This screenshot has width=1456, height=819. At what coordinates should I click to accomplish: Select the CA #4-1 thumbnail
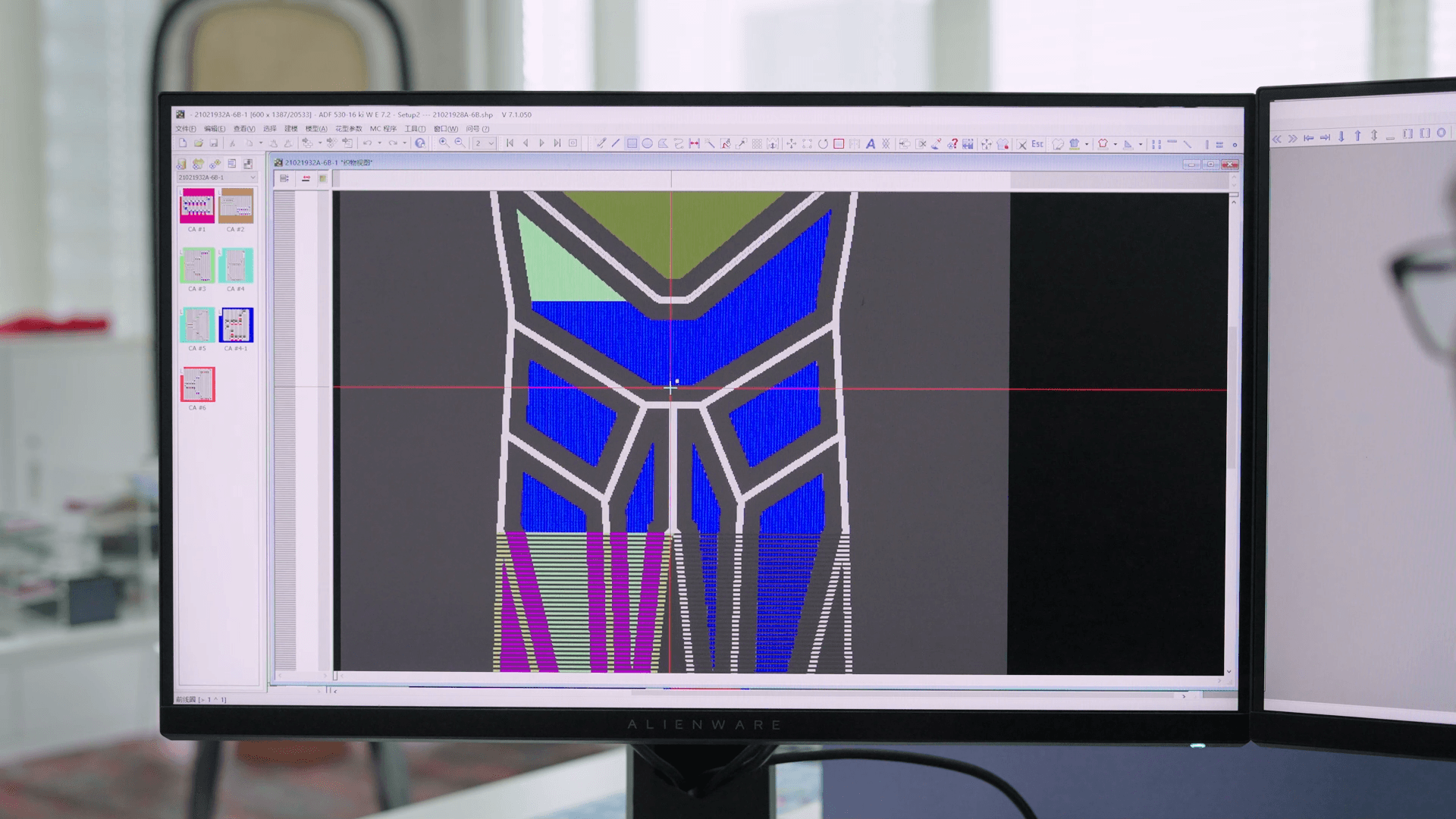pos(236,325)
